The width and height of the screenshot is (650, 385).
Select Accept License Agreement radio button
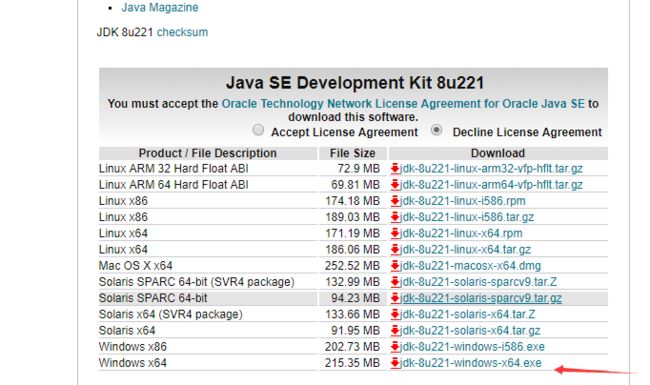pos(258,130)
